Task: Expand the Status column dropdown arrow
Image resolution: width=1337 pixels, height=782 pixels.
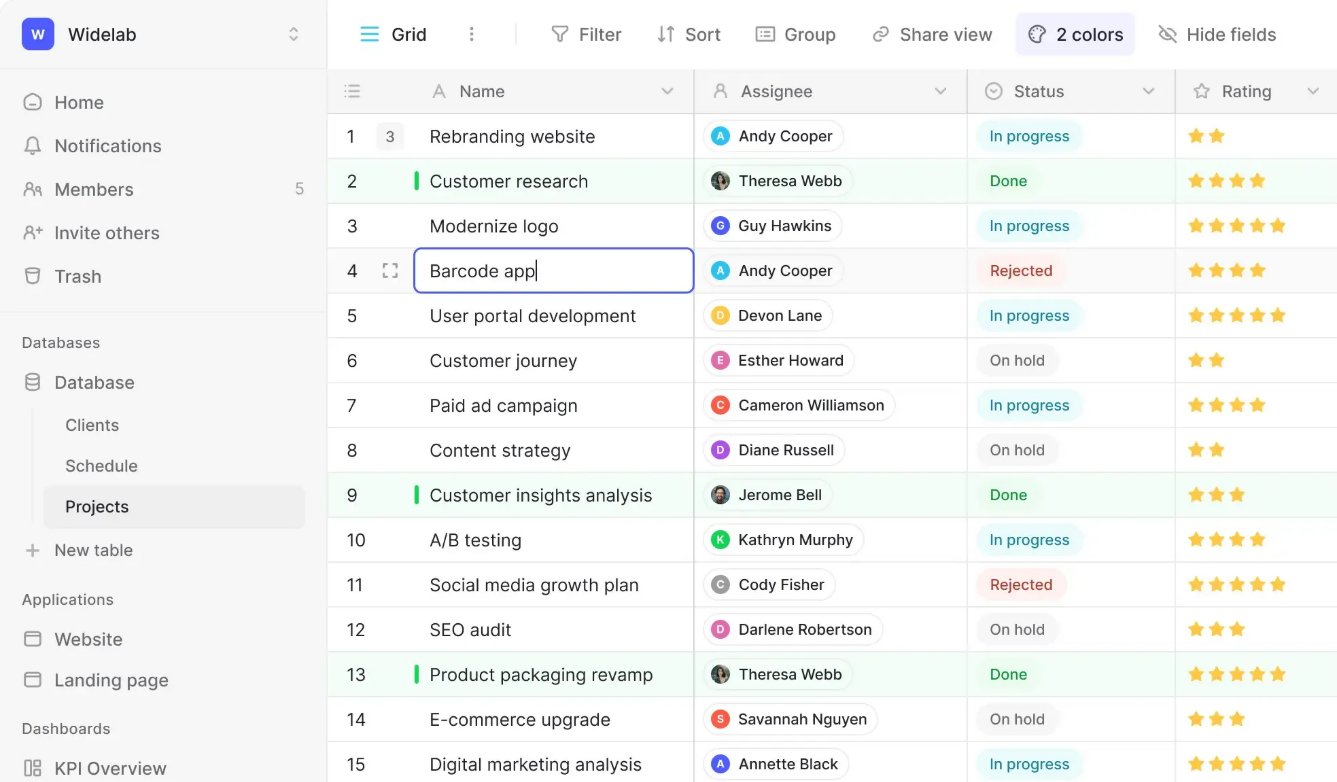Action: [x=1148, y=91]
